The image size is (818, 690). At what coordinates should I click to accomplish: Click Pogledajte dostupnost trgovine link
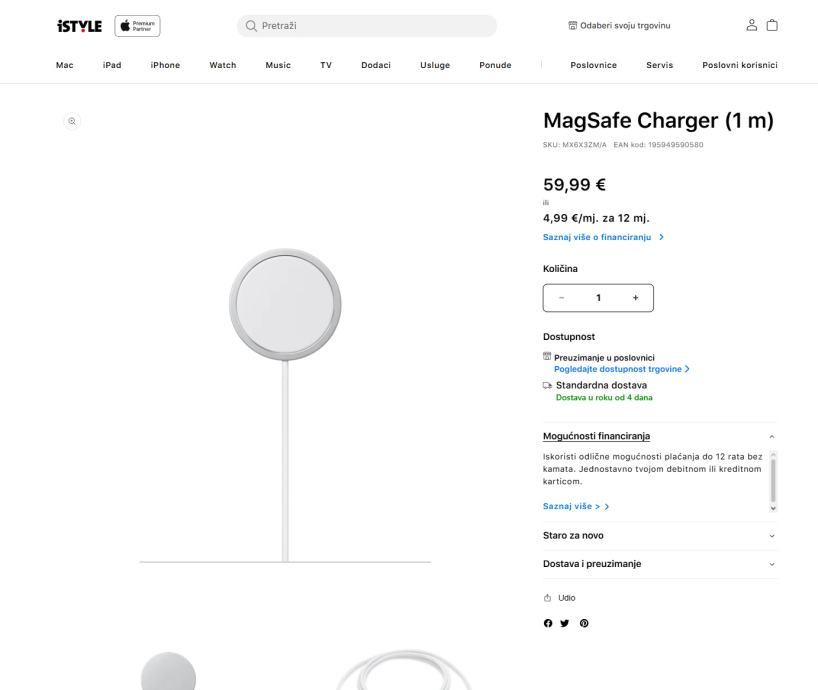click(x=621, y=369)
